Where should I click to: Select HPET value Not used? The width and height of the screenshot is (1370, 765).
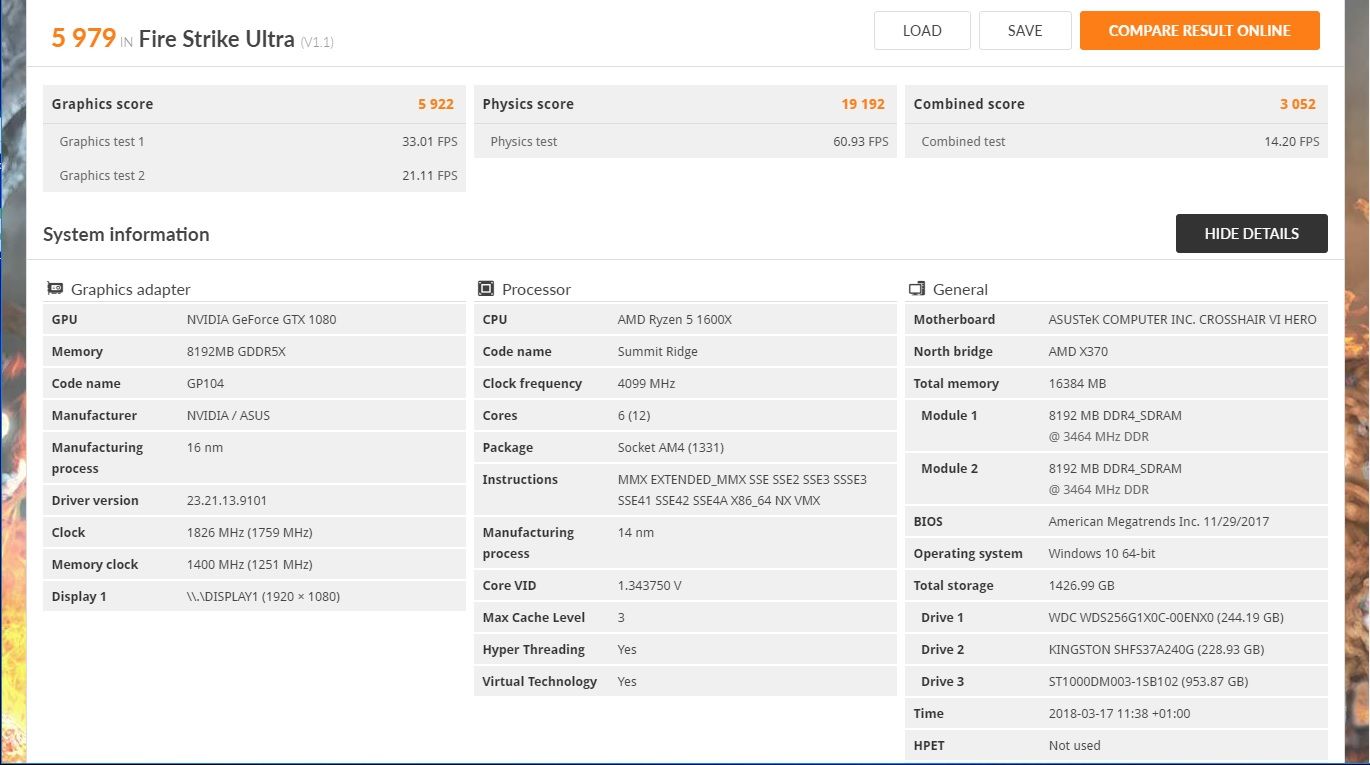(x=1074, y=746)
